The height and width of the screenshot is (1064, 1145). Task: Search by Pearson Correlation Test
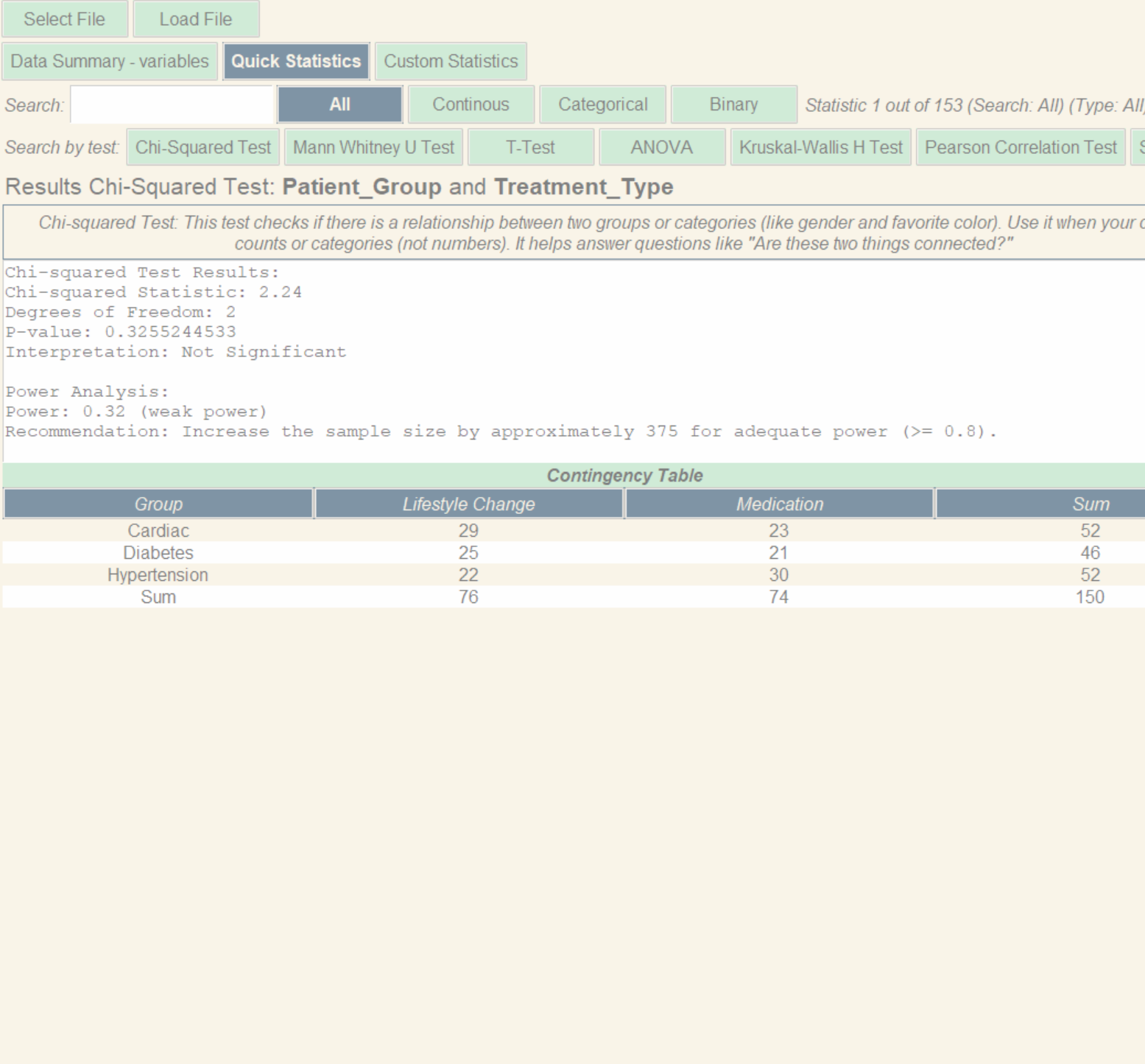(x=1021, y=147)
